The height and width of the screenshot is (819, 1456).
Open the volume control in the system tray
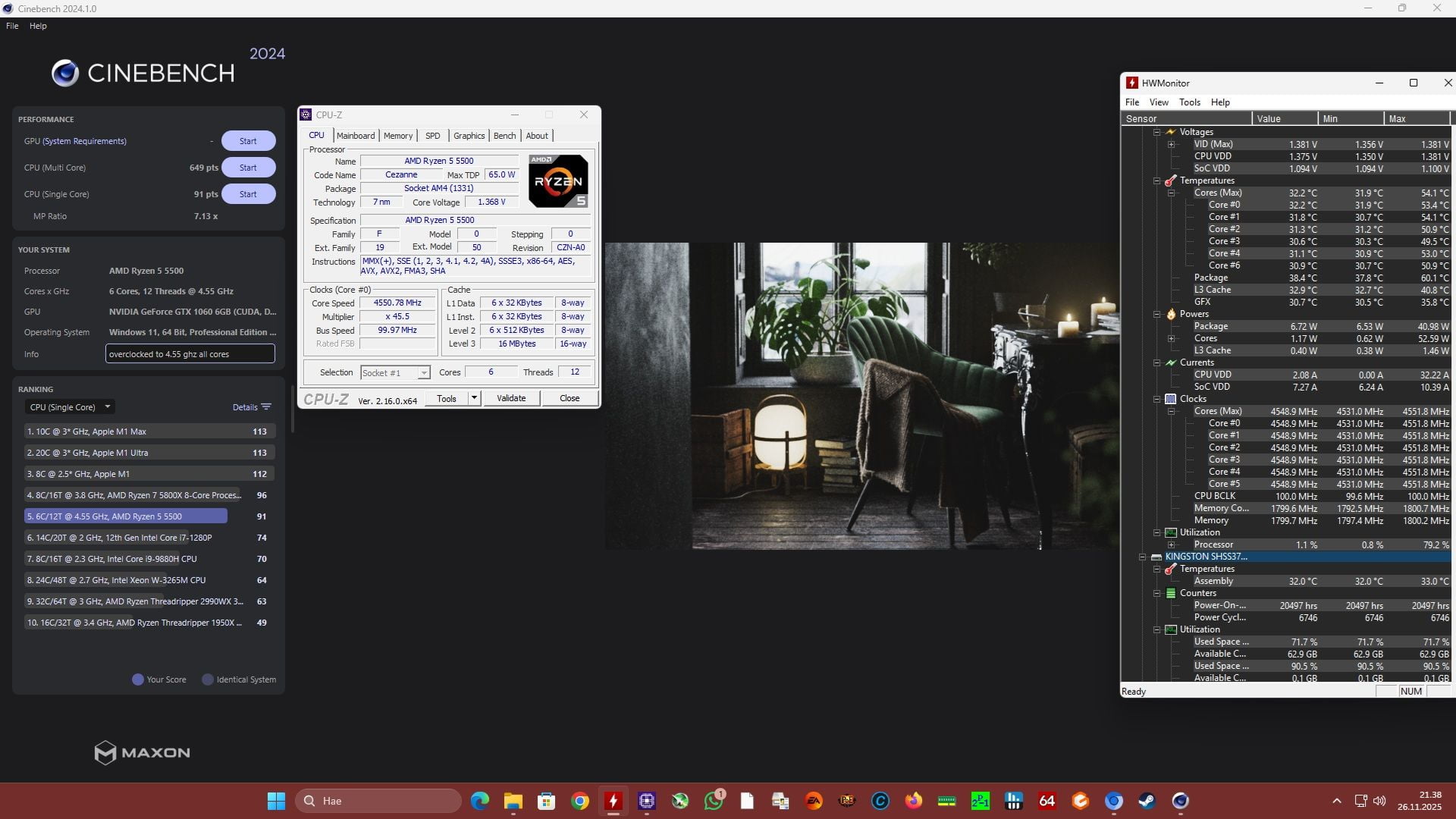click(1379, 801)
